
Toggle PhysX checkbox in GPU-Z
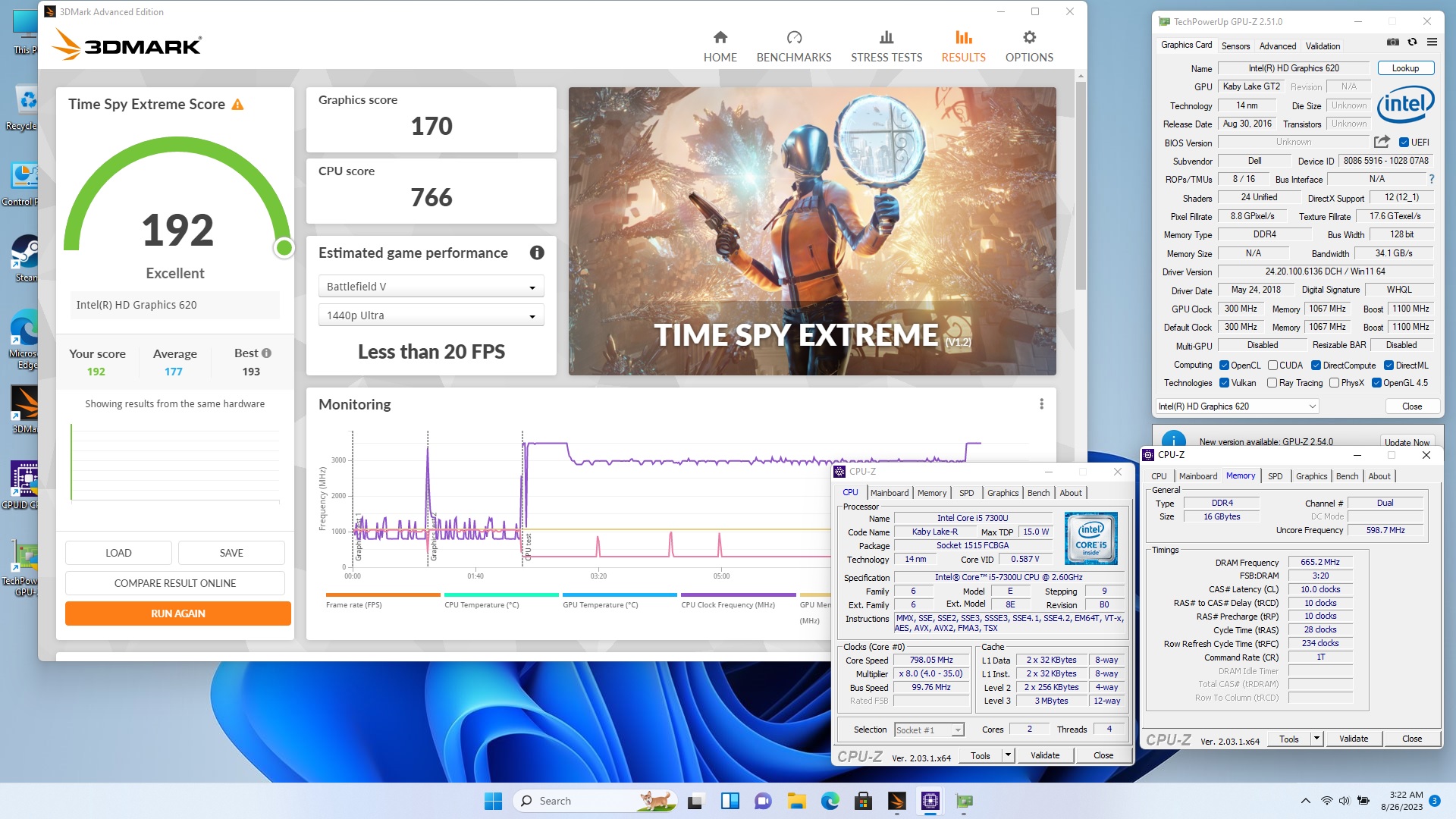coord(1334,383)
